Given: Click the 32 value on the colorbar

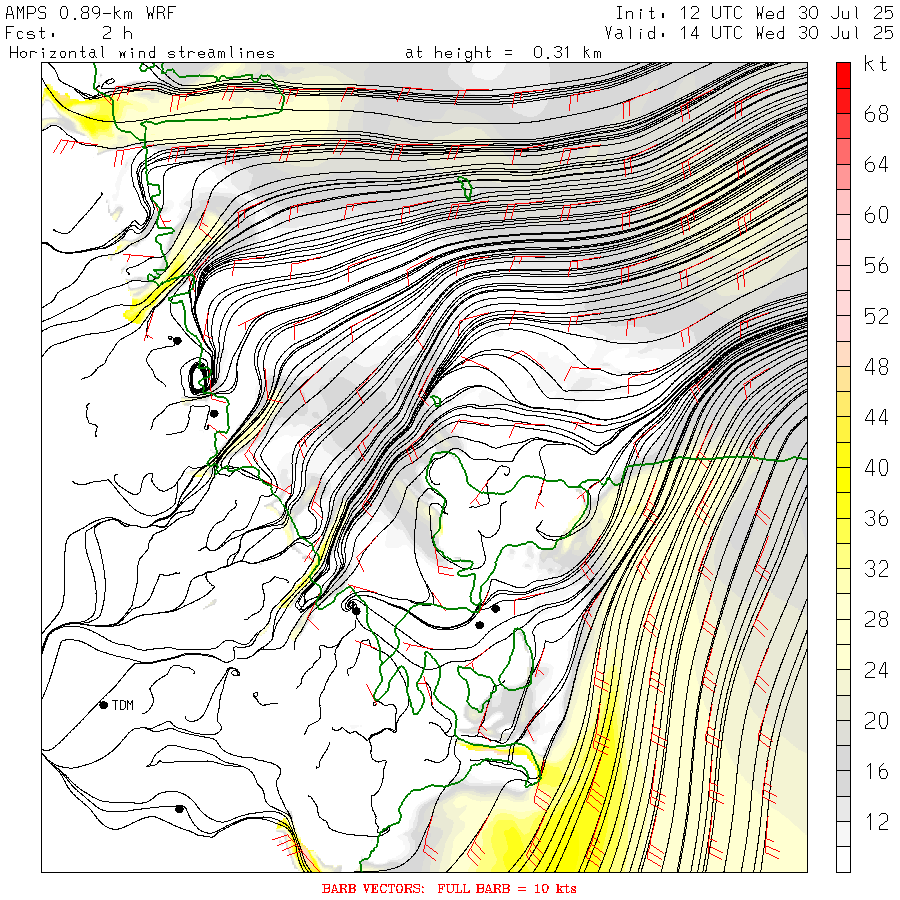Looking at the screenshot, I should [x=876, y=569].
